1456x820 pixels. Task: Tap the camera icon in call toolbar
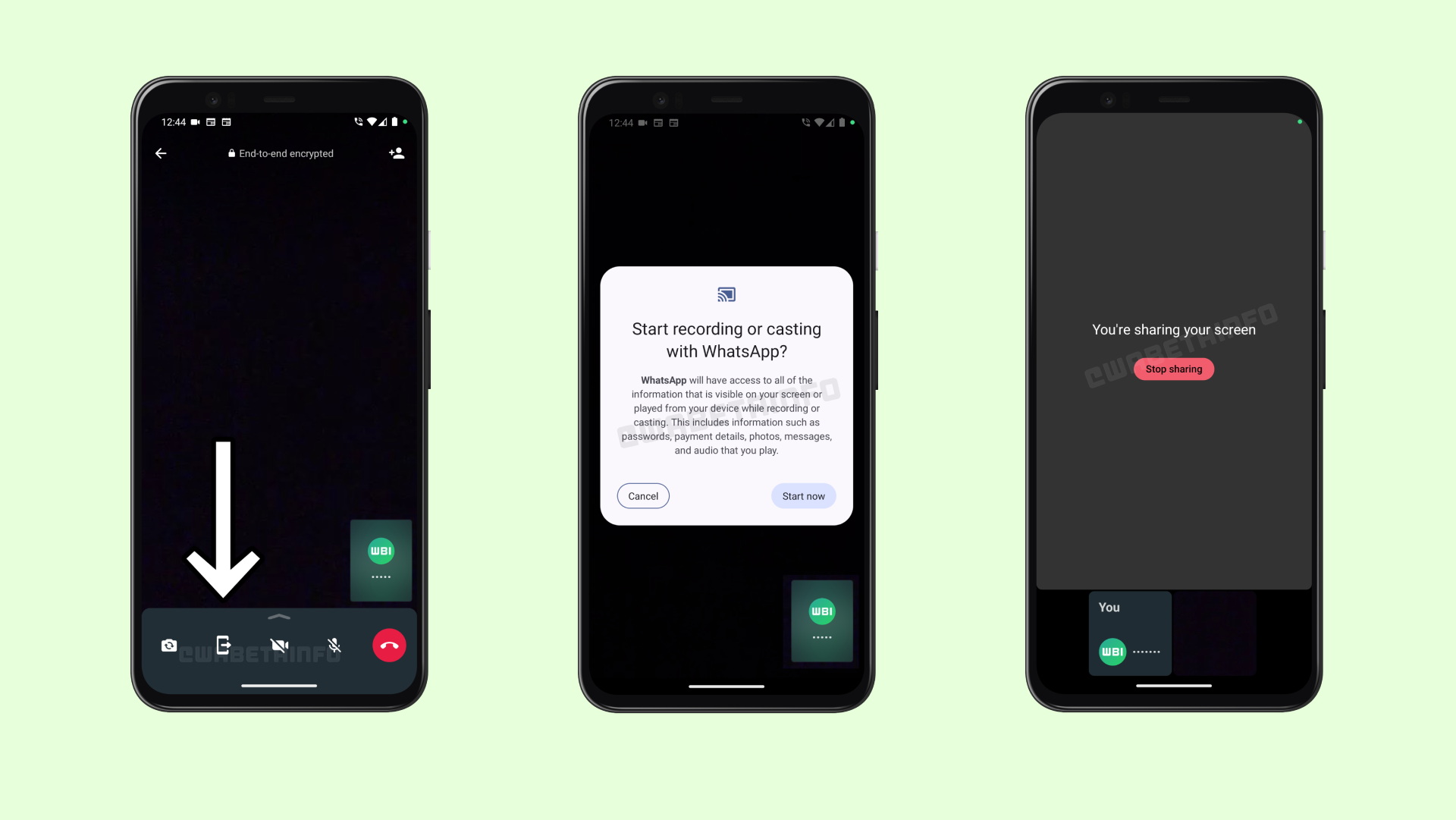pos(168,645)
